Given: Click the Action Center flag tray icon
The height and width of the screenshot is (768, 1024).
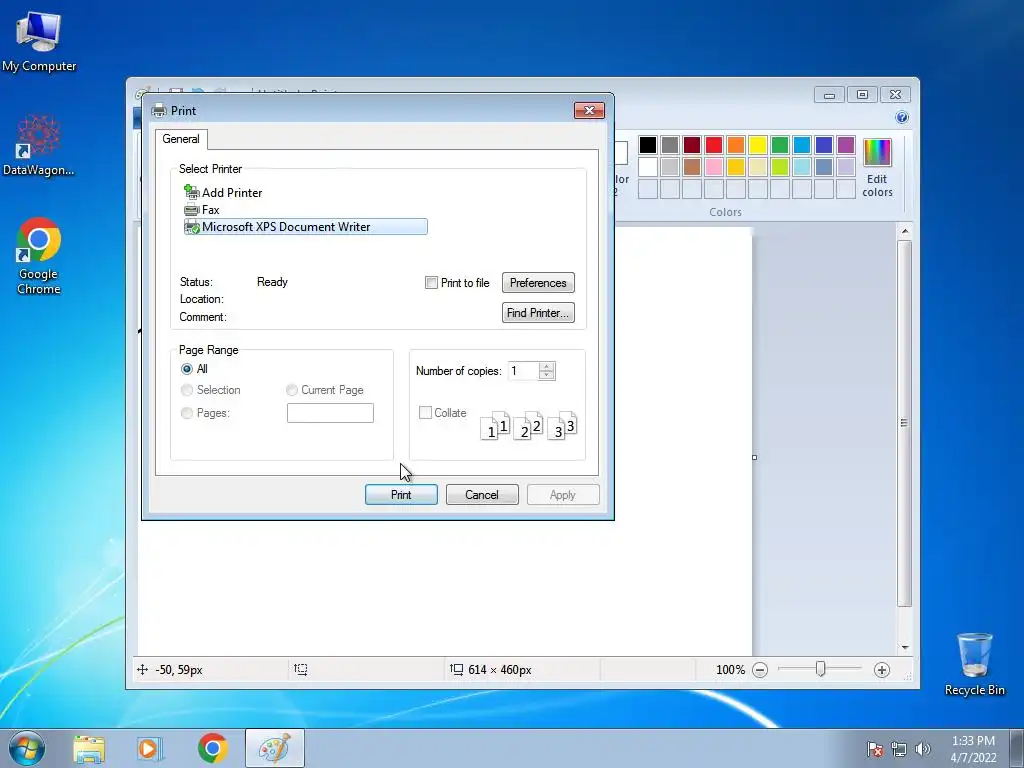Looking at the screenshot, I should 875,749.
